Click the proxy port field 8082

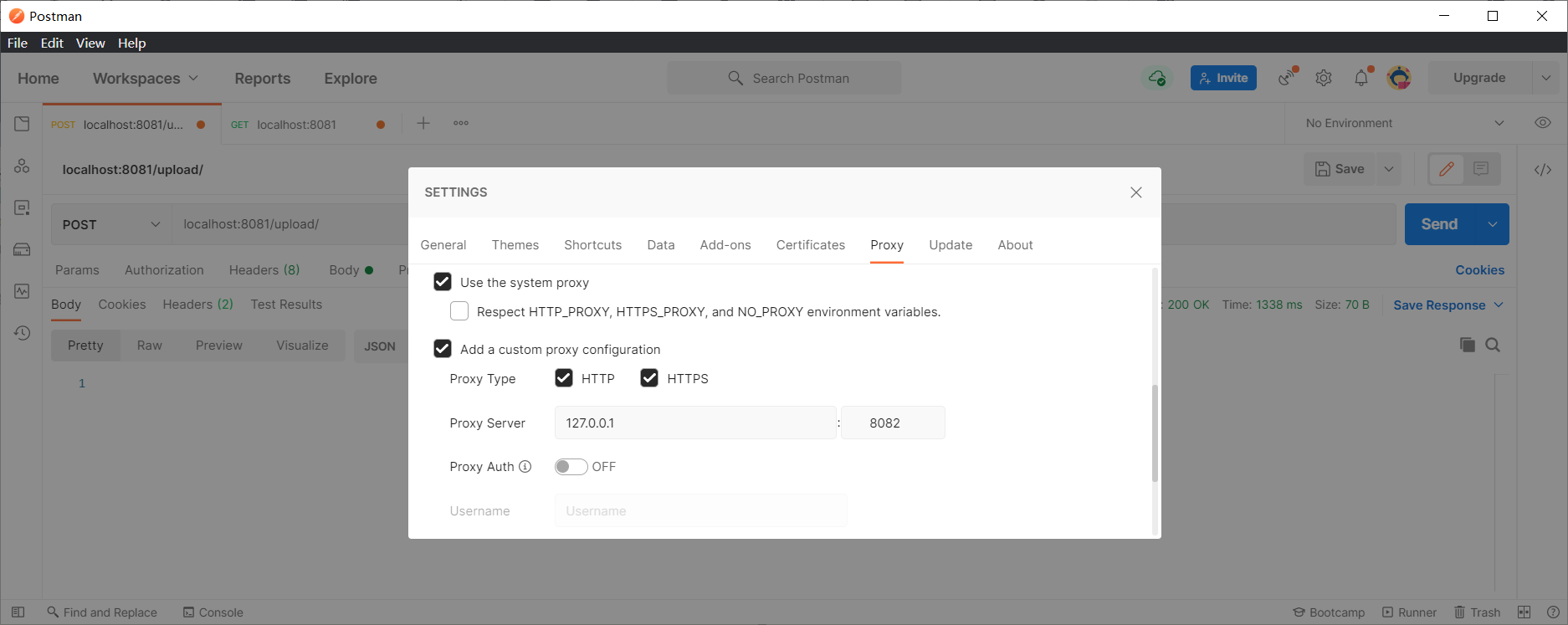(893, 423)
